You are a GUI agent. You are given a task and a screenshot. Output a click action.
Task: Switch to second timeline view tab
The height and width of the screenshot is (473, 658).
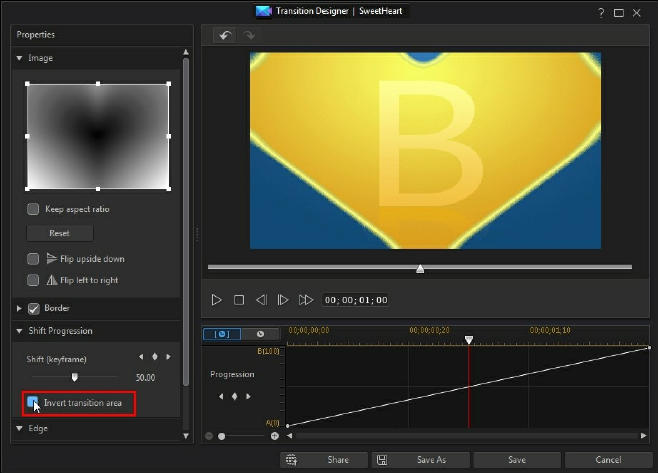point(260,333)
